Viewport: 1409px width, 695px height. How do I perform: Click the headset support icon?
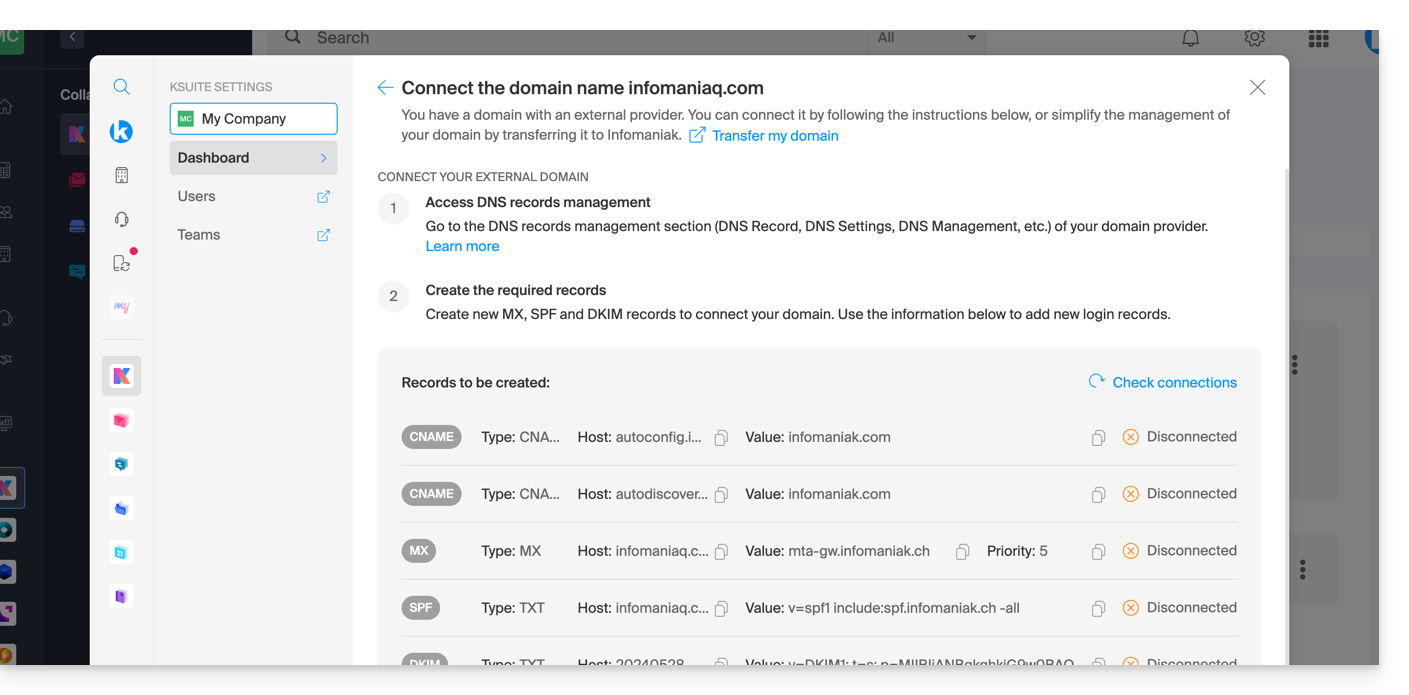[121, 219]
